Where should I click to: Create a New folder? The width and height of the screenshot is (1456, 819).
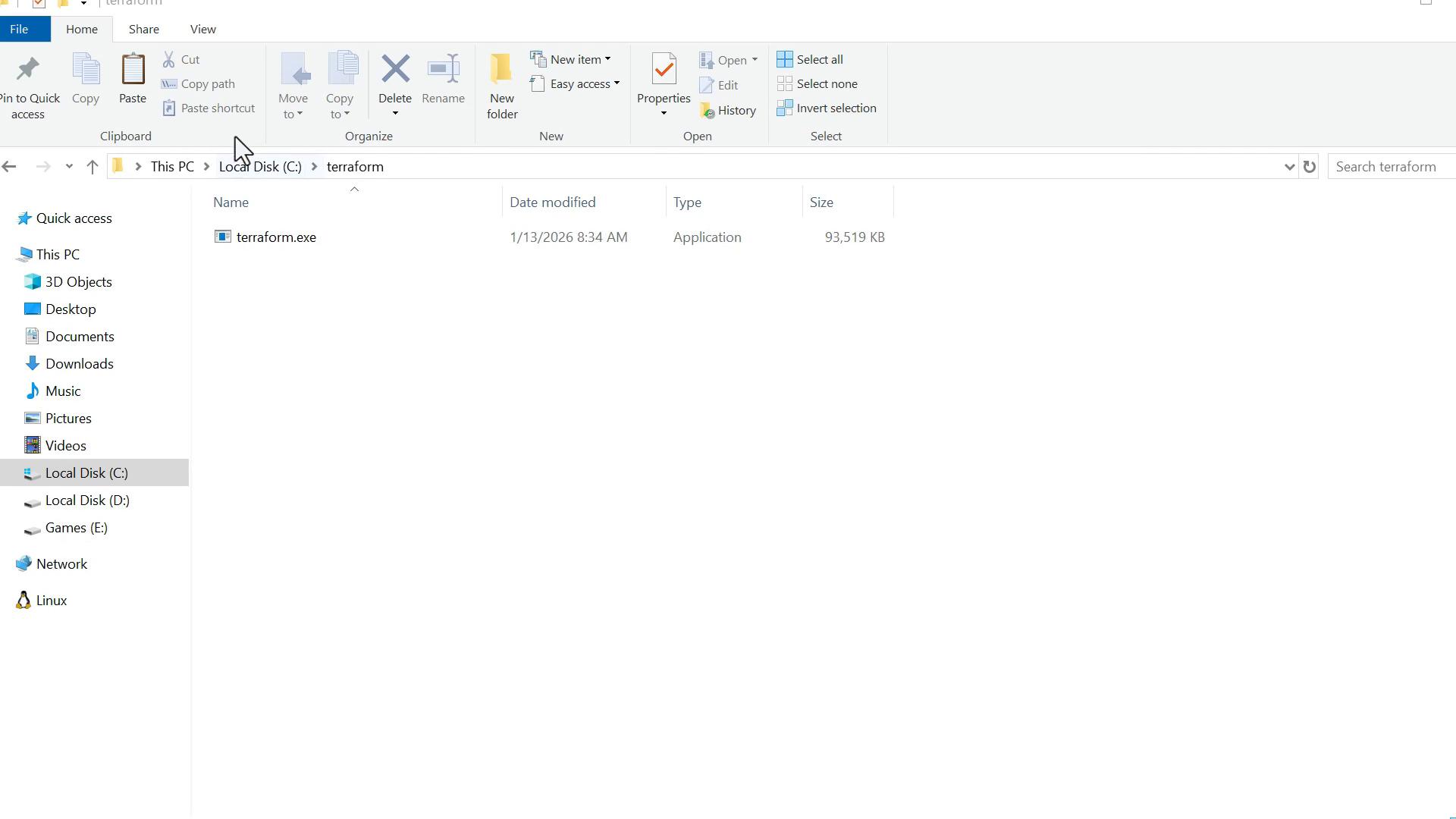point(502,86)
